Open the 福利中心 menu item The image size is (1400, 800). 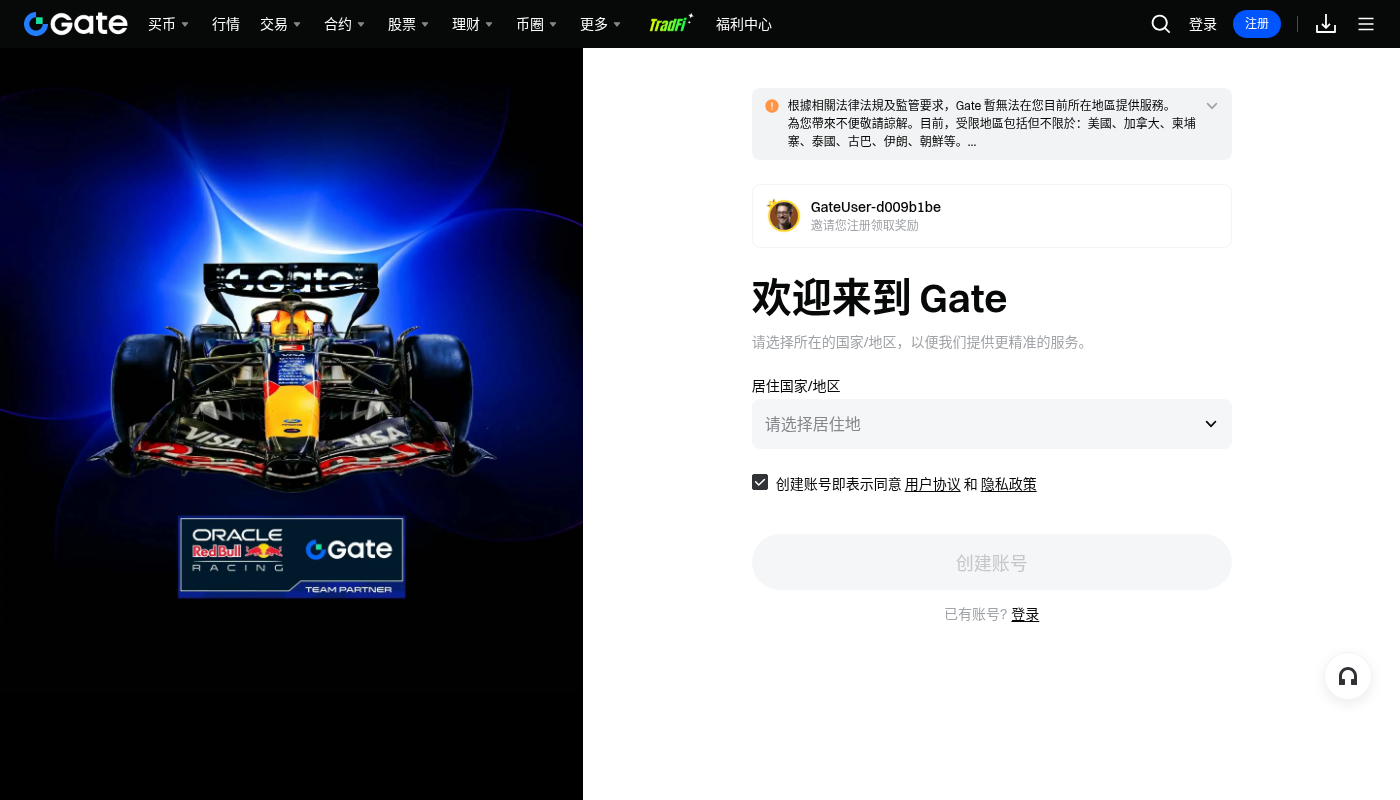tap(744, 24)
